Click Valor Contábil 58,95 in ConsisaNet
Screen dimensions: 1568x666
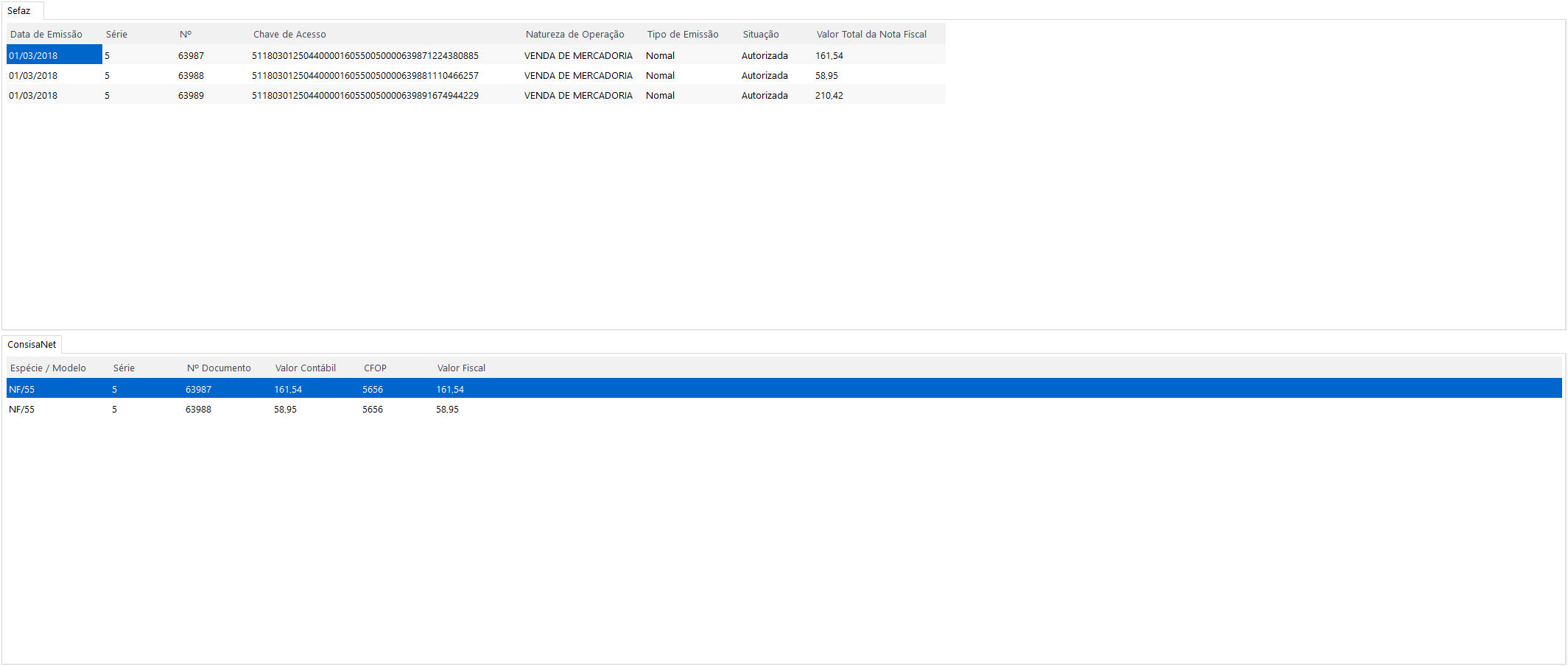coord(285,410)
